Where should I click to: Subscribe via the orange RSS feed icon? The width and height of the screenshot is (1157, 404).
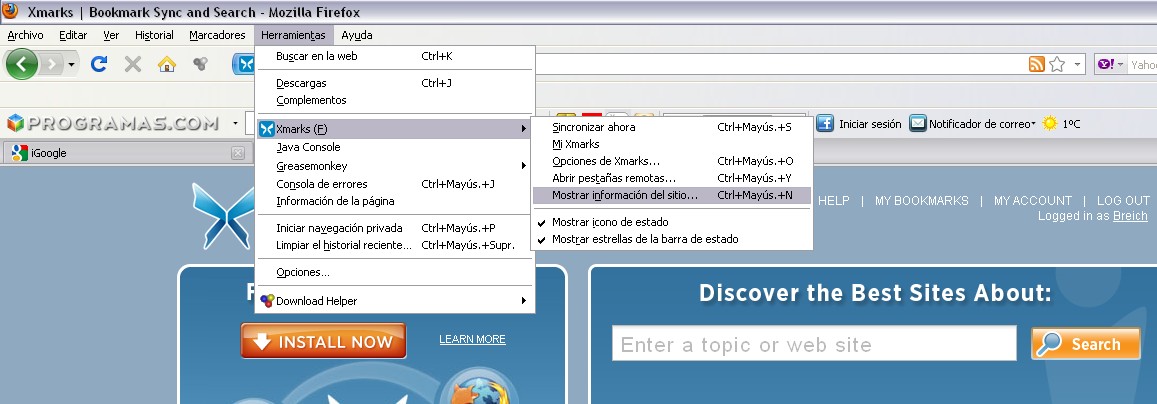tap(1037, 64)
